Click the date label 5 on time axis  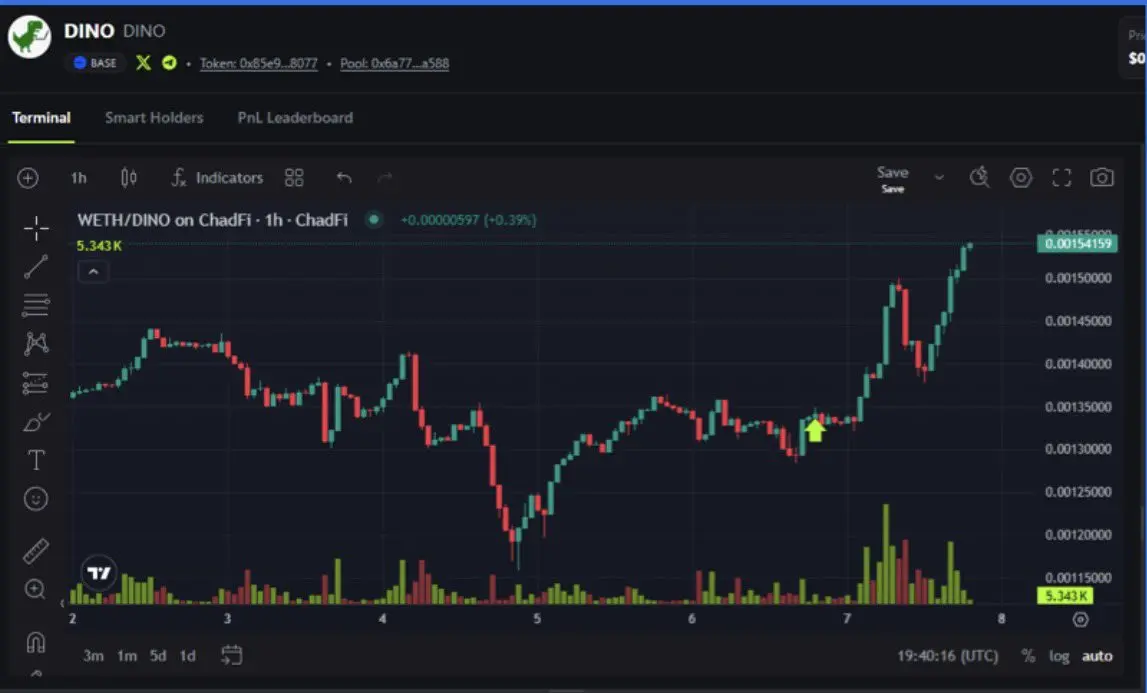537,618
